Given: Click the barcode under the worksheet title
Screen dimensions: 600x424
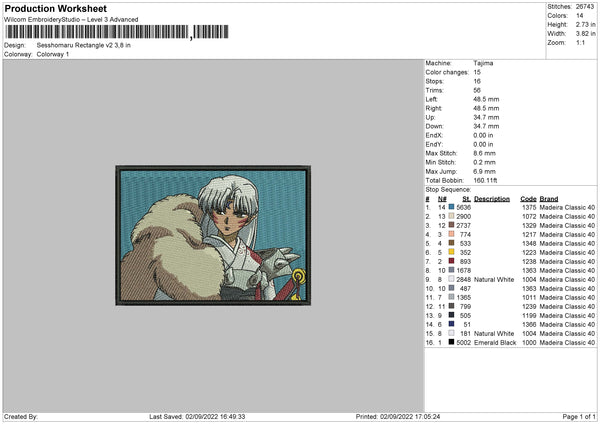Looking at the screenshot, I should [117, 32].
